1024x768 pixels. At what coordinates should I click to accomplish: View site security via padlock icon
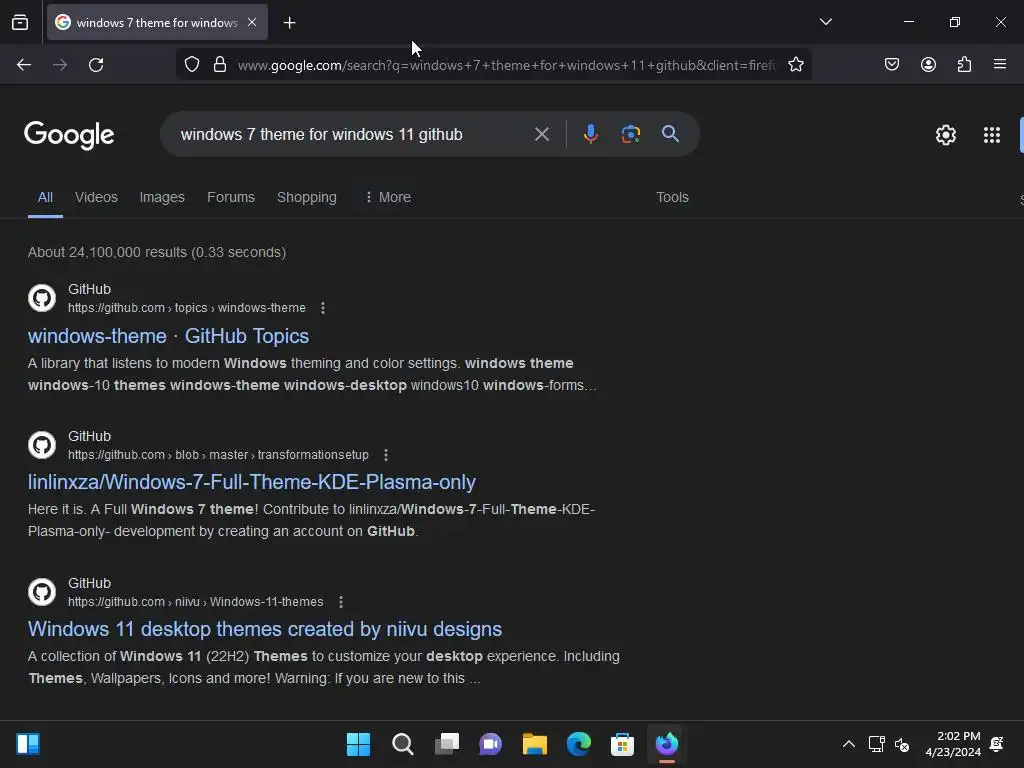pyautogui.click(x=220, y=65)
